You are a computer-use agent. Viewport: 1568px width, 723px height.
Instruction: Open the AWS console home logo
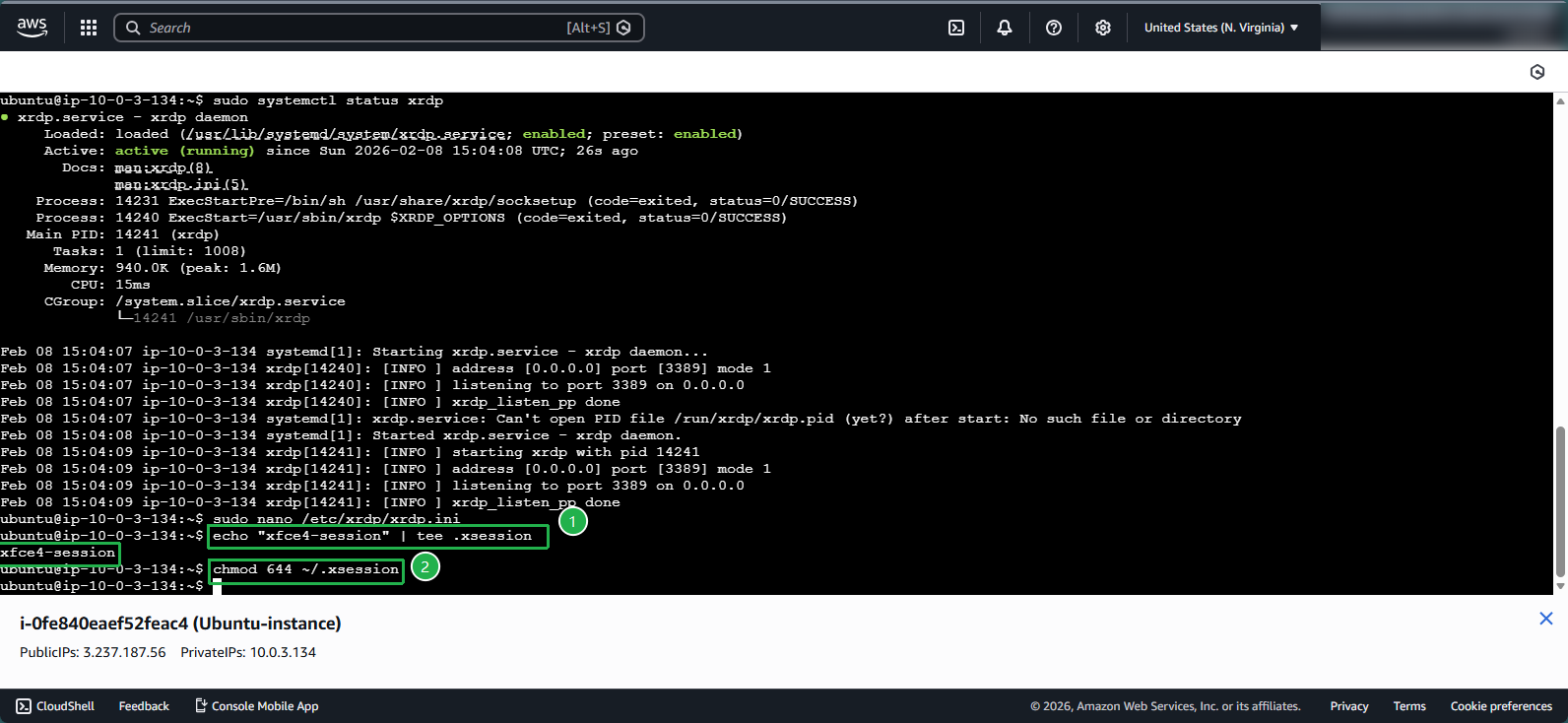(x=32, y=28)
